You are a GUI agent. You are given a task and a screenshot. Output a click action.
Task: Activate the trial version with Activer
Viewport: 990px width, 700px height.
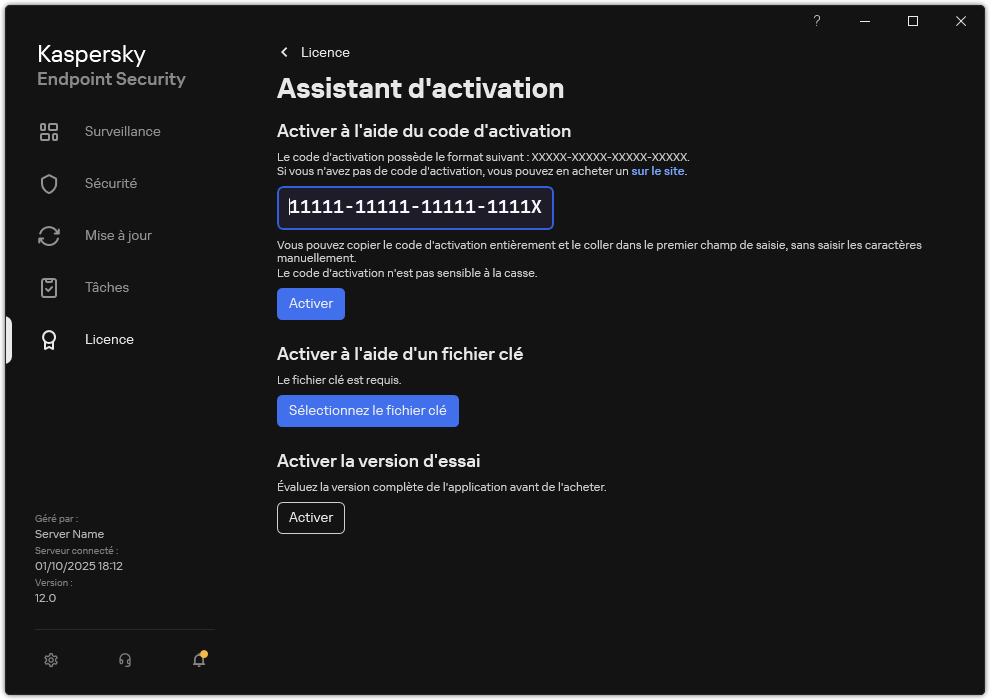[x=310, y=517]
